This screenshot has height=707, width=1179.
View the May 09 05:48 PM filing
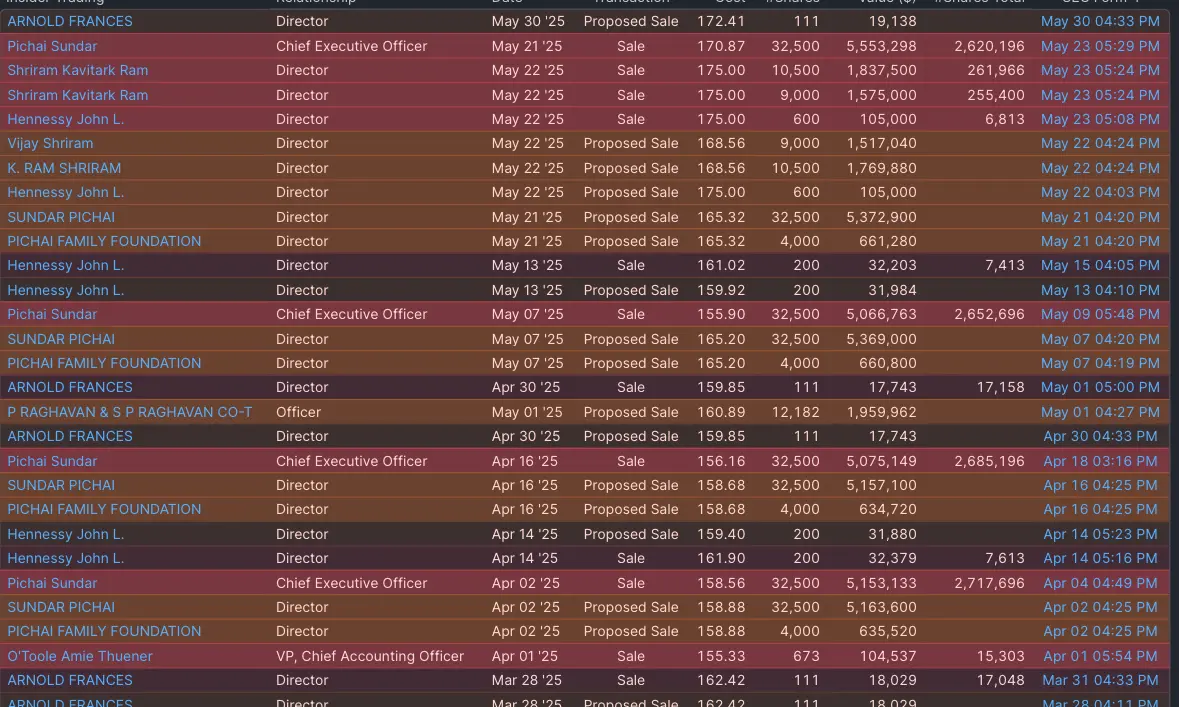(1100, 314)
